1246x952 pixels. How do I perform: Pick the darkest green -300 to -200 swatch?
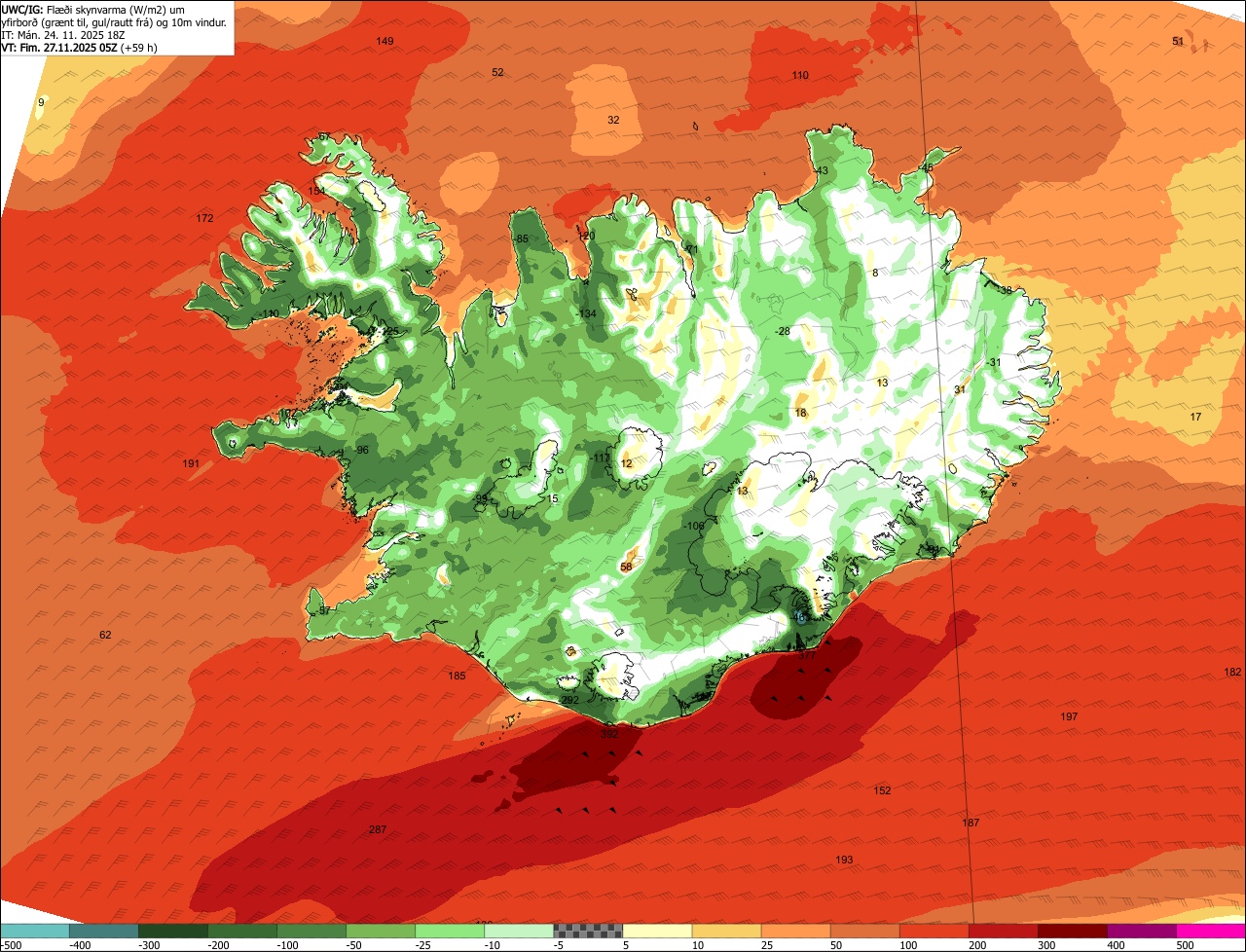[173, 930]
